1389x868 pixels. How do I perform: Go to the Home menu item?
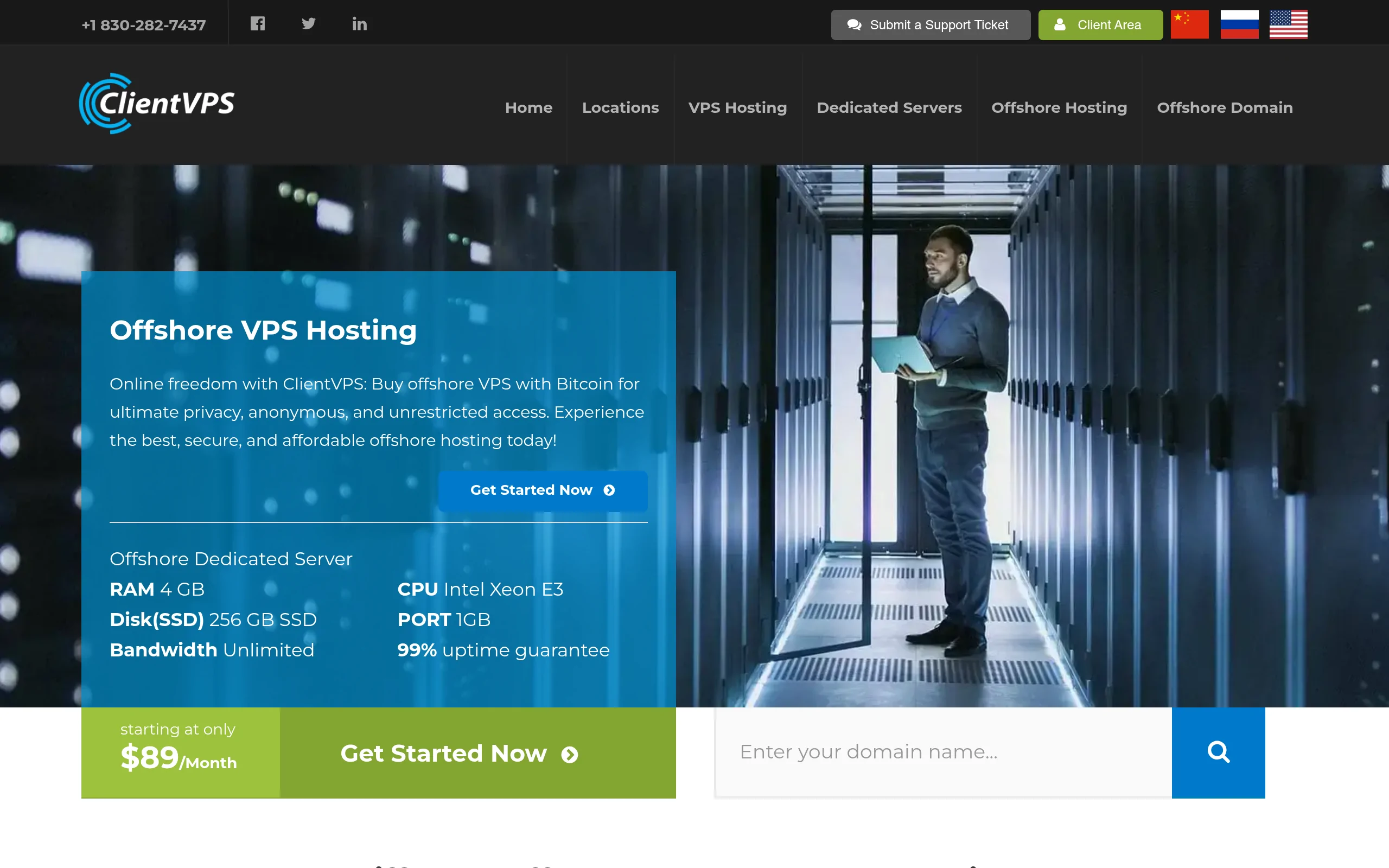coord(528,107)
